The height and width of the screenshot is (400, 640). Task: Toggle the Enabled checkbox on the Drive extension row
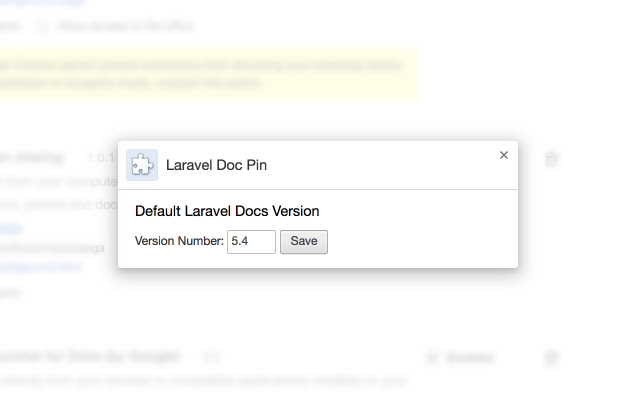432,357
